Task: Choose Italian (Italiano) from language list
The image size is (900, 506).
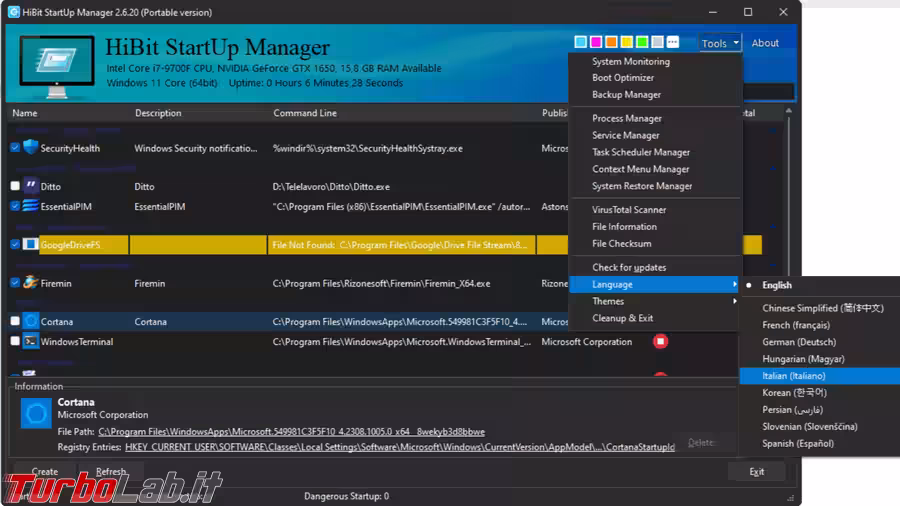Action: [794, 376]
